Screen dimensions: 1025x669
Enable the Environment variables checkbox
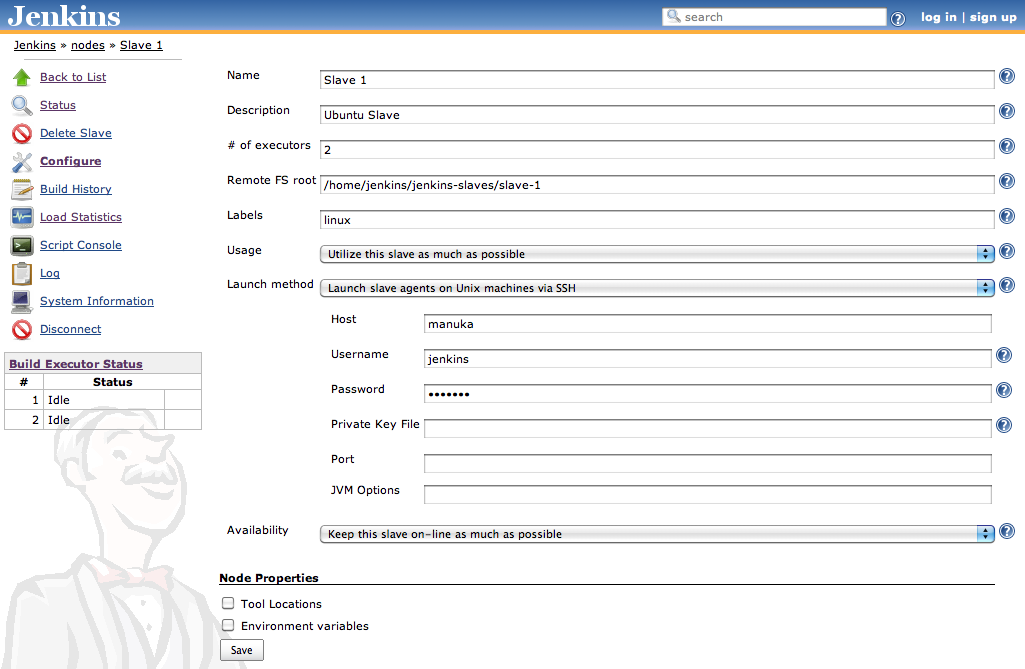pos(227,625)
